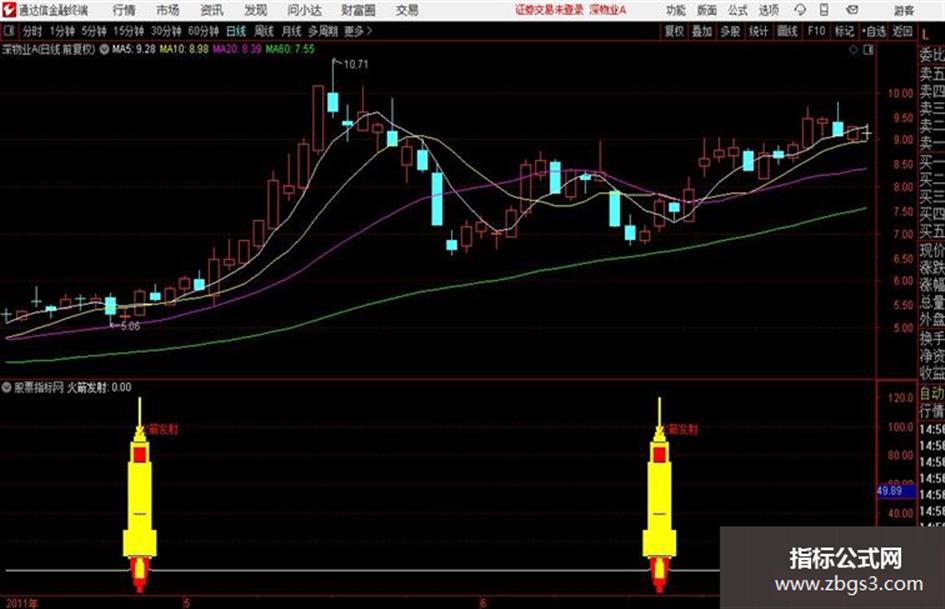Click the mobile phone icon
This screenshot has width=945, height=609.
824,10
